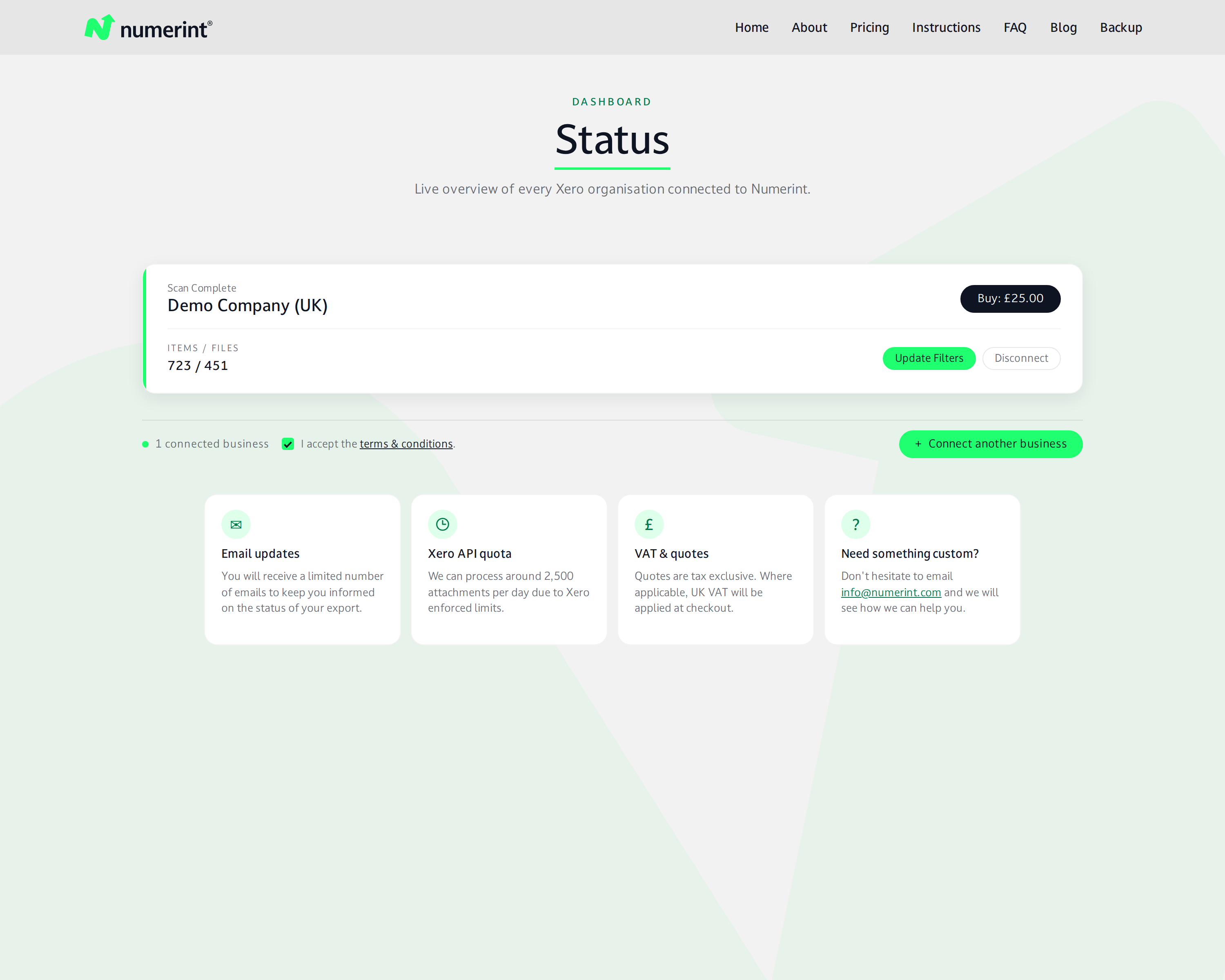This screenshot has width=1225, height=980.
Task: Click the pound sign icon in VAT card
Action: (649, 524)
